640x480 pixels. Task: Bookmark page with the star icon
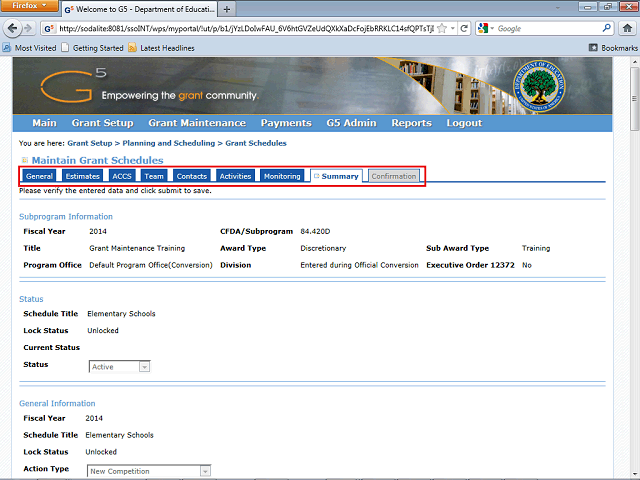click(442, 28)
